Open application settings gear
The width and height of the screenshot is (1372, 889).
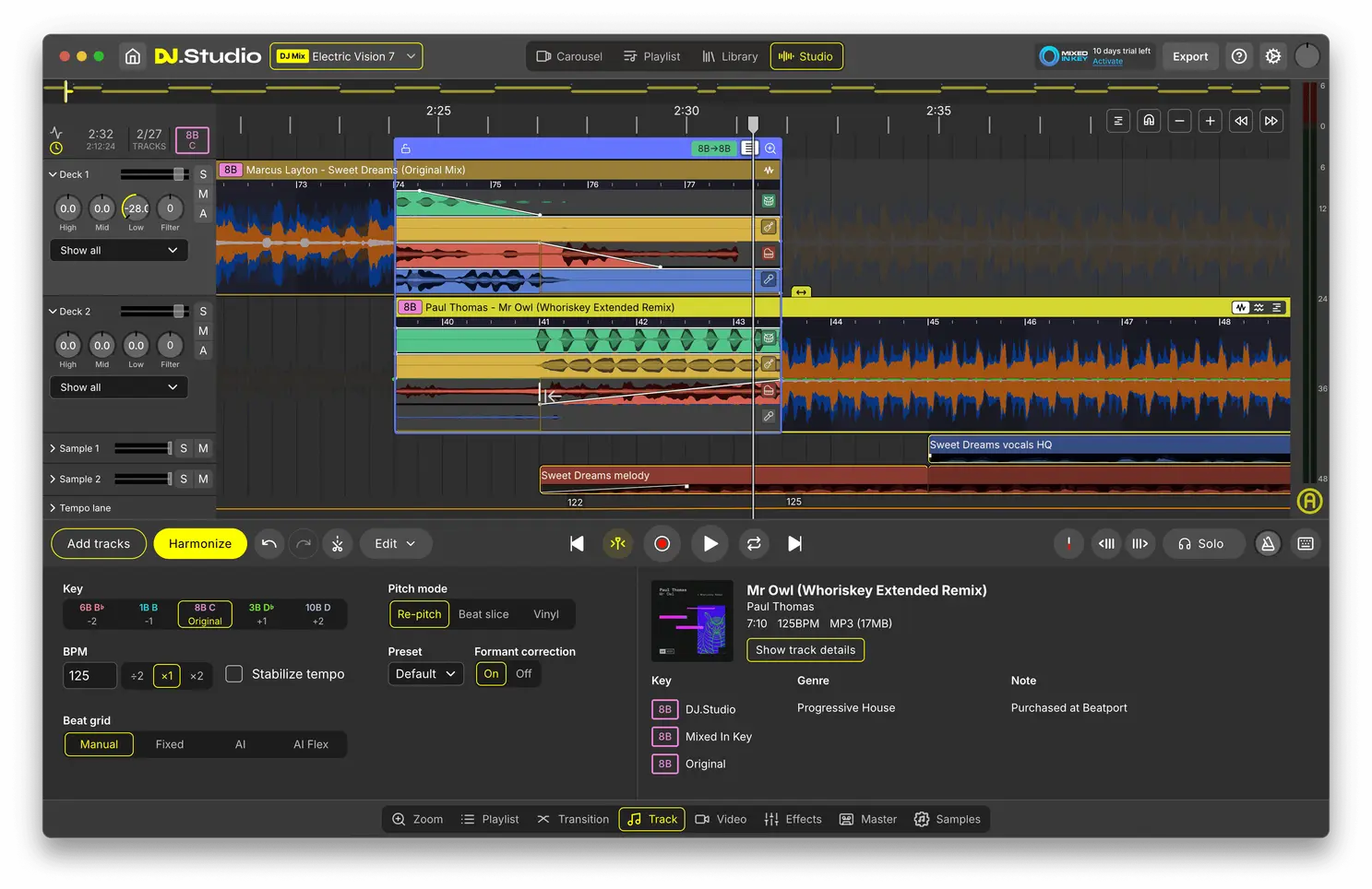[x=1273, y=56]
